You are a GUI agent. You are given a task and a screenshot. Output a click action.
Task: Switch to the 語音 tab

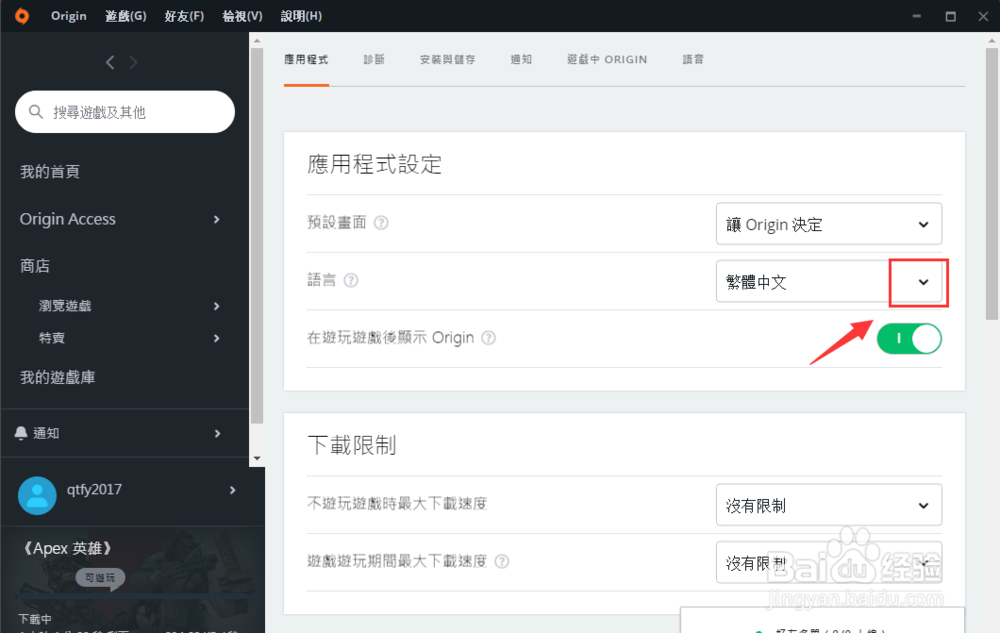(x=693, y=59)
